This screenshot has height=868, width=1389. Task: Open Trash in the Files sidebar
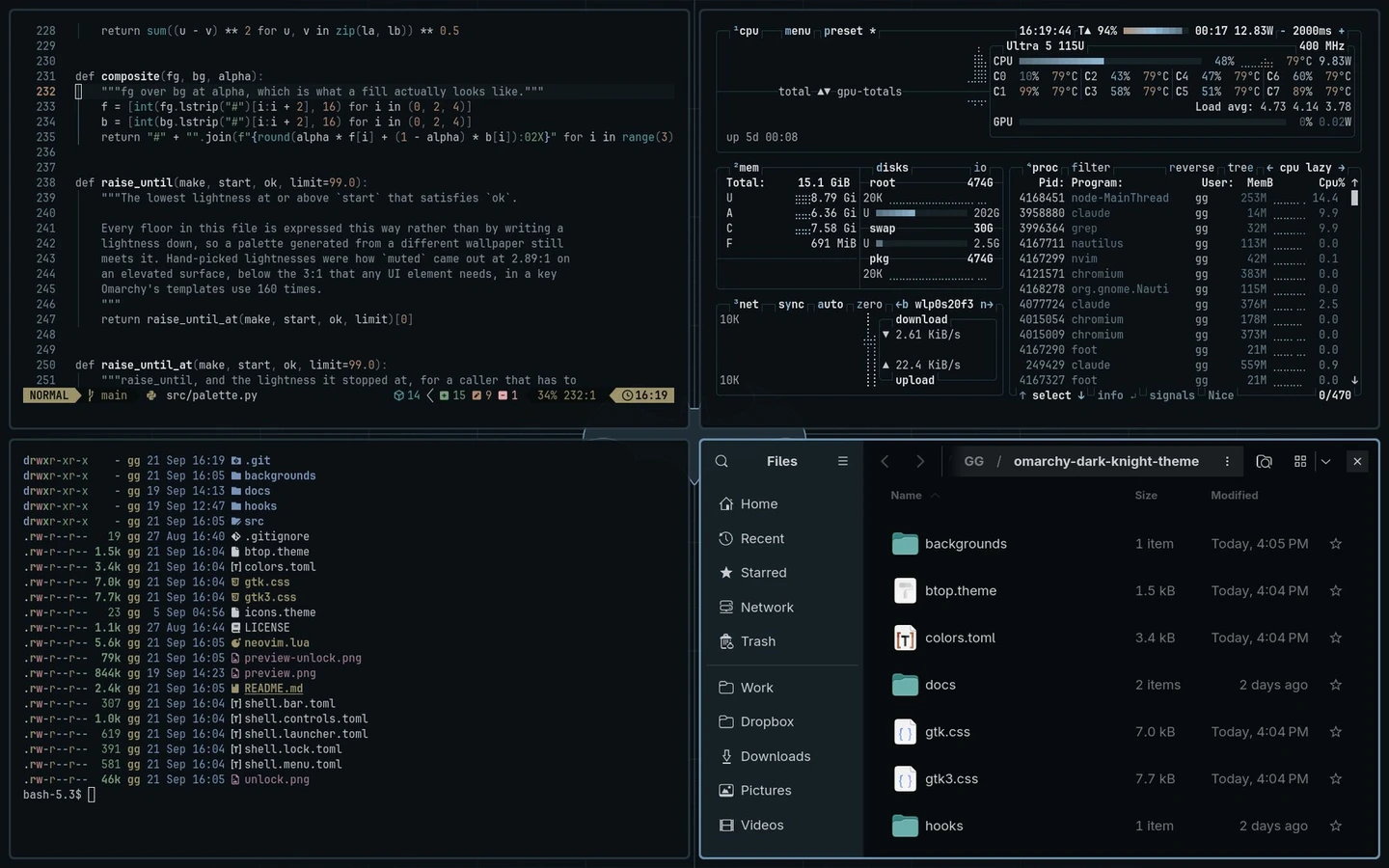tap(782, 641)
